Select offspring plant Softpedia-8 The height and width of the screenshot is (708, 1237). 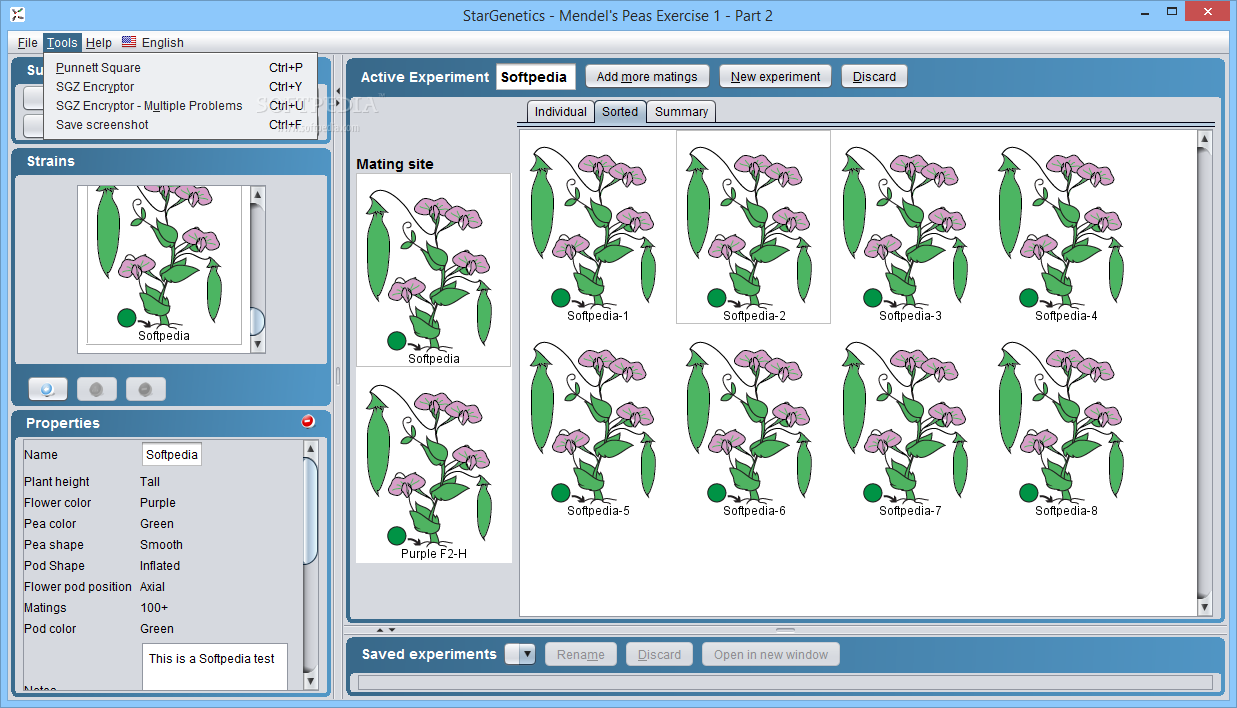(x=1066, y=424)
